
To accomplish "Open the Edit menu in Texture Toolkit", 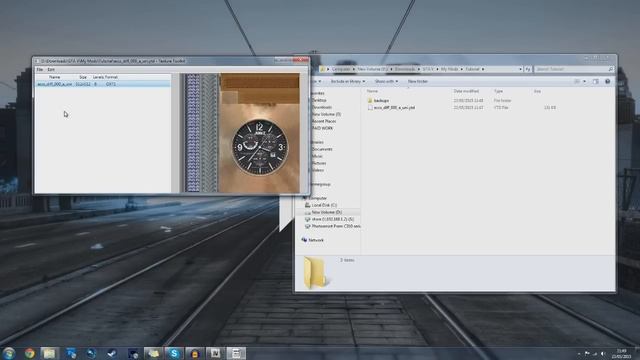I will (51, 70).
